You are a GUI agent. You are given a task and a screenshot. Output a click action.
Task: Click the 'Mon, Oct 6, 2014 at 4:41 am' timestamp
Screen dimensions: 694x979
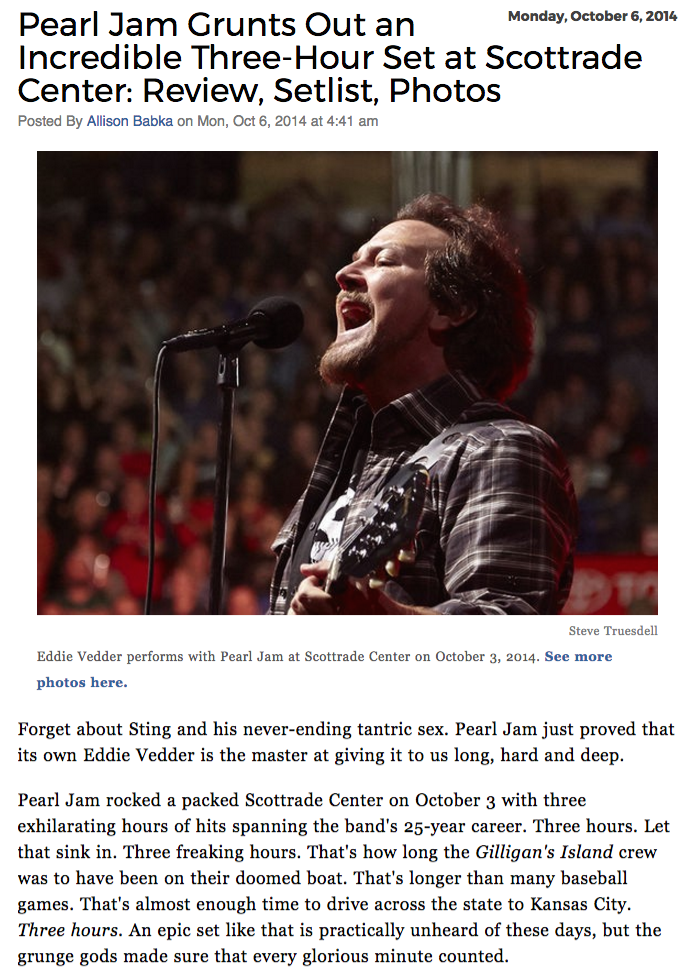288,121
